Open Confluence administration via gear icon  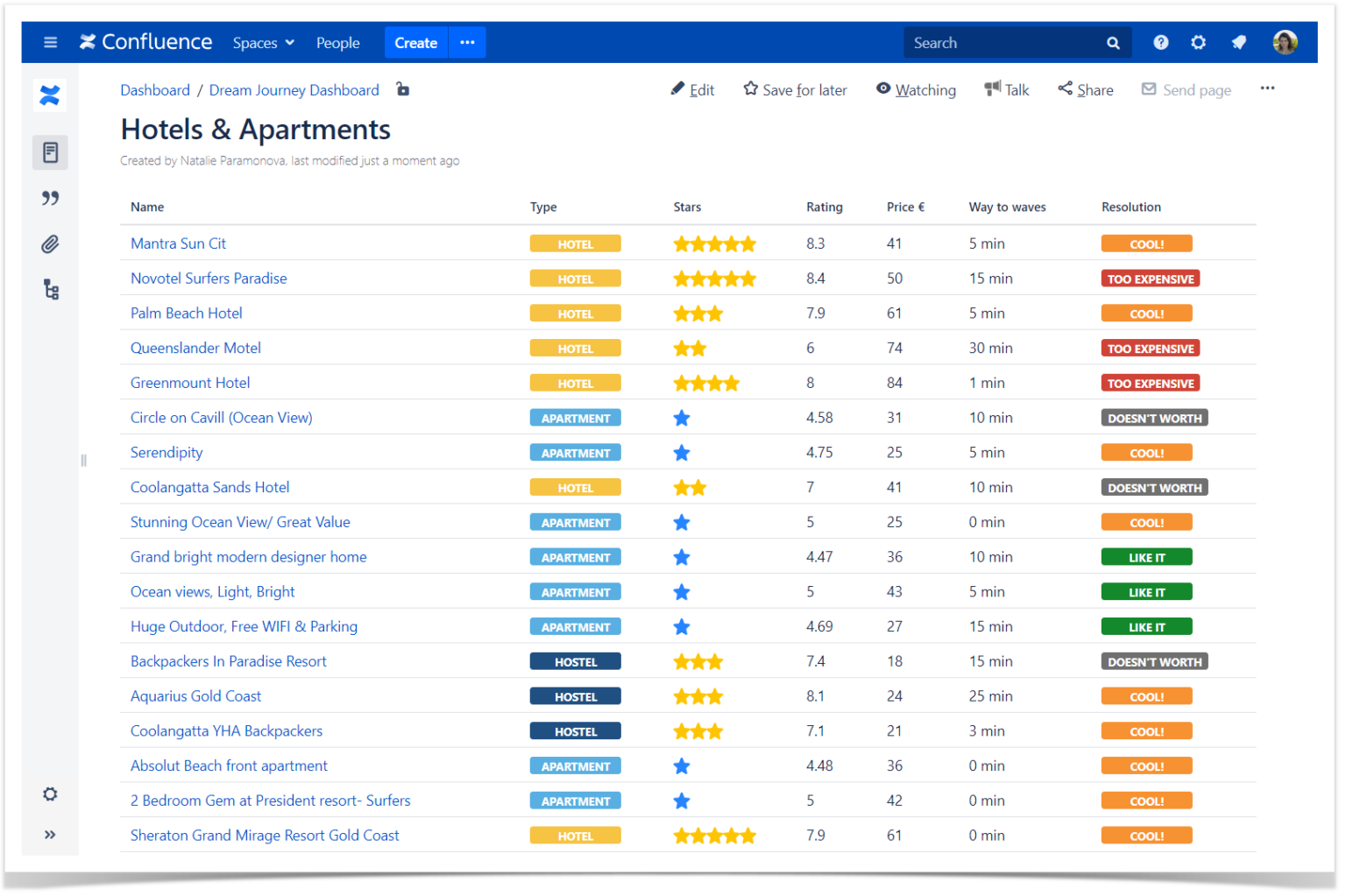pyautogui.click(x=1199, y=42)
